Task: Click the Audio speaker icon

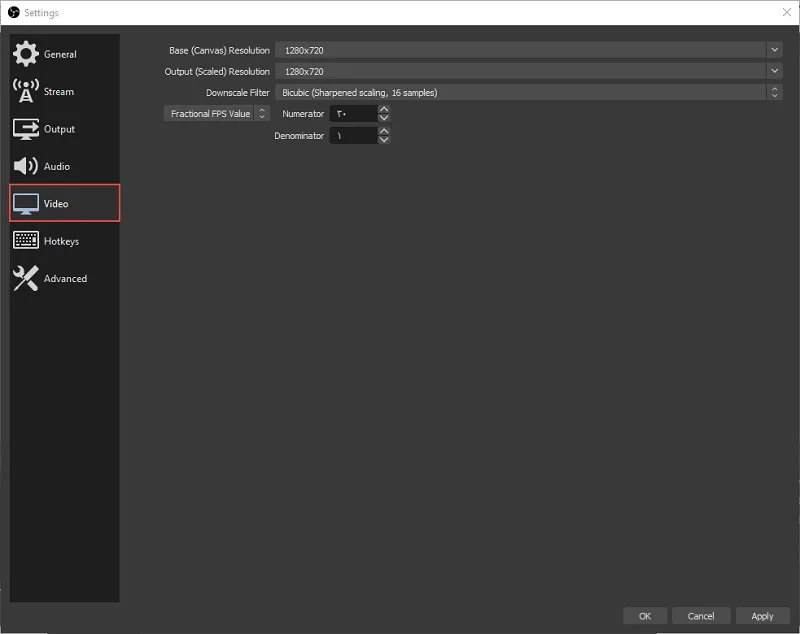Action: click(26, 166)
